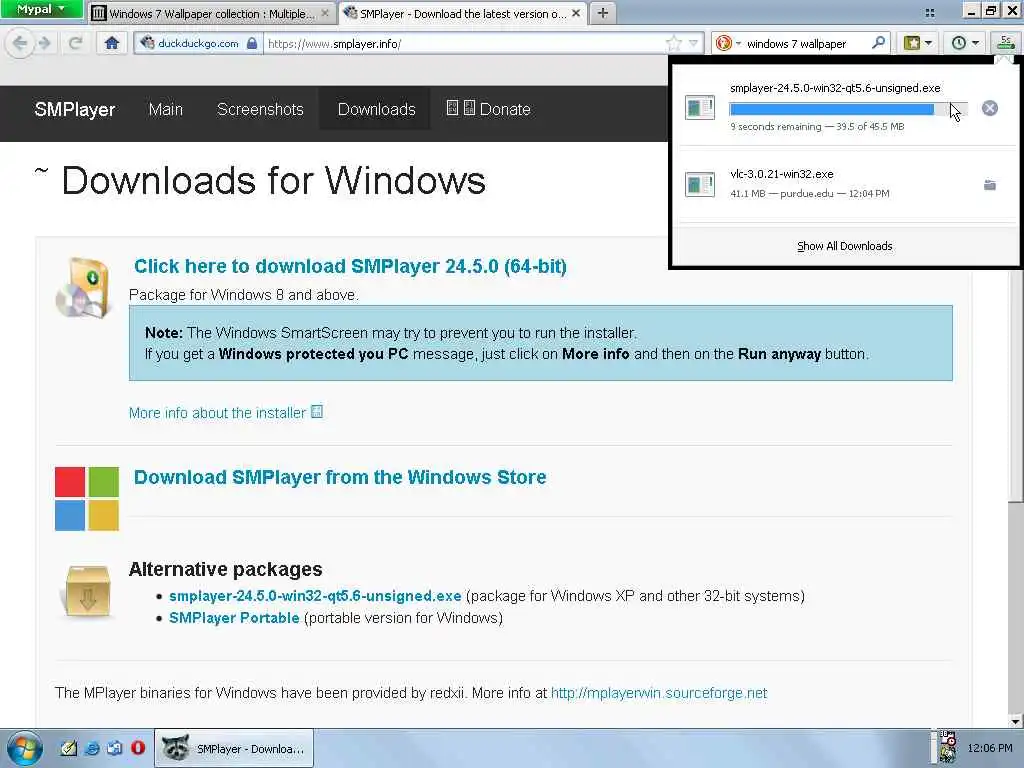Select the SMPlayer - Downloa... taskbar button
Image resolution: width=1024 pixels, height=768 pixels.
pyautogui.click(x=234, y=748)
